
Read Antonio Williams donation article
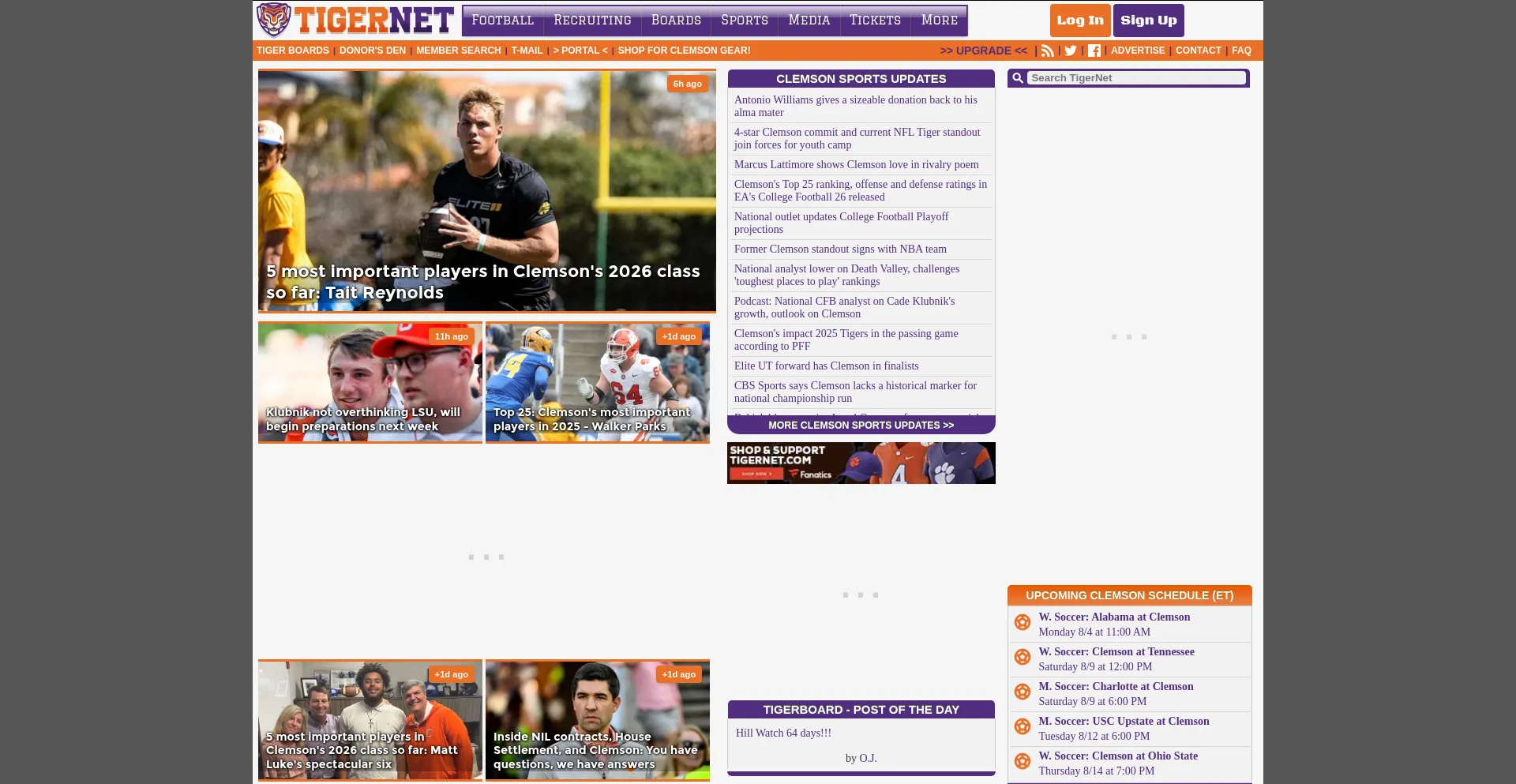[x=856, y=106]
